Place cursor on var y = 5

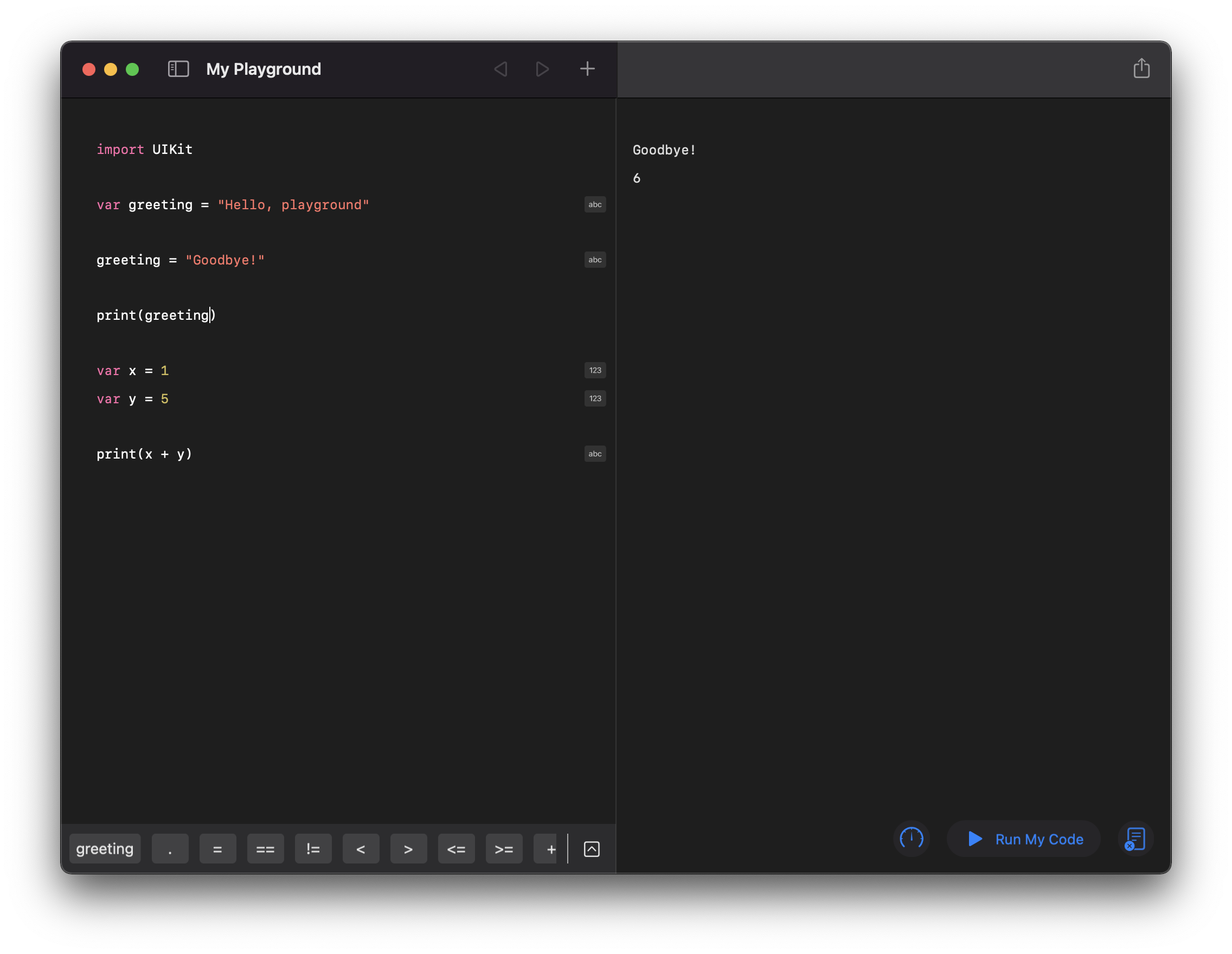pos(132,398)
